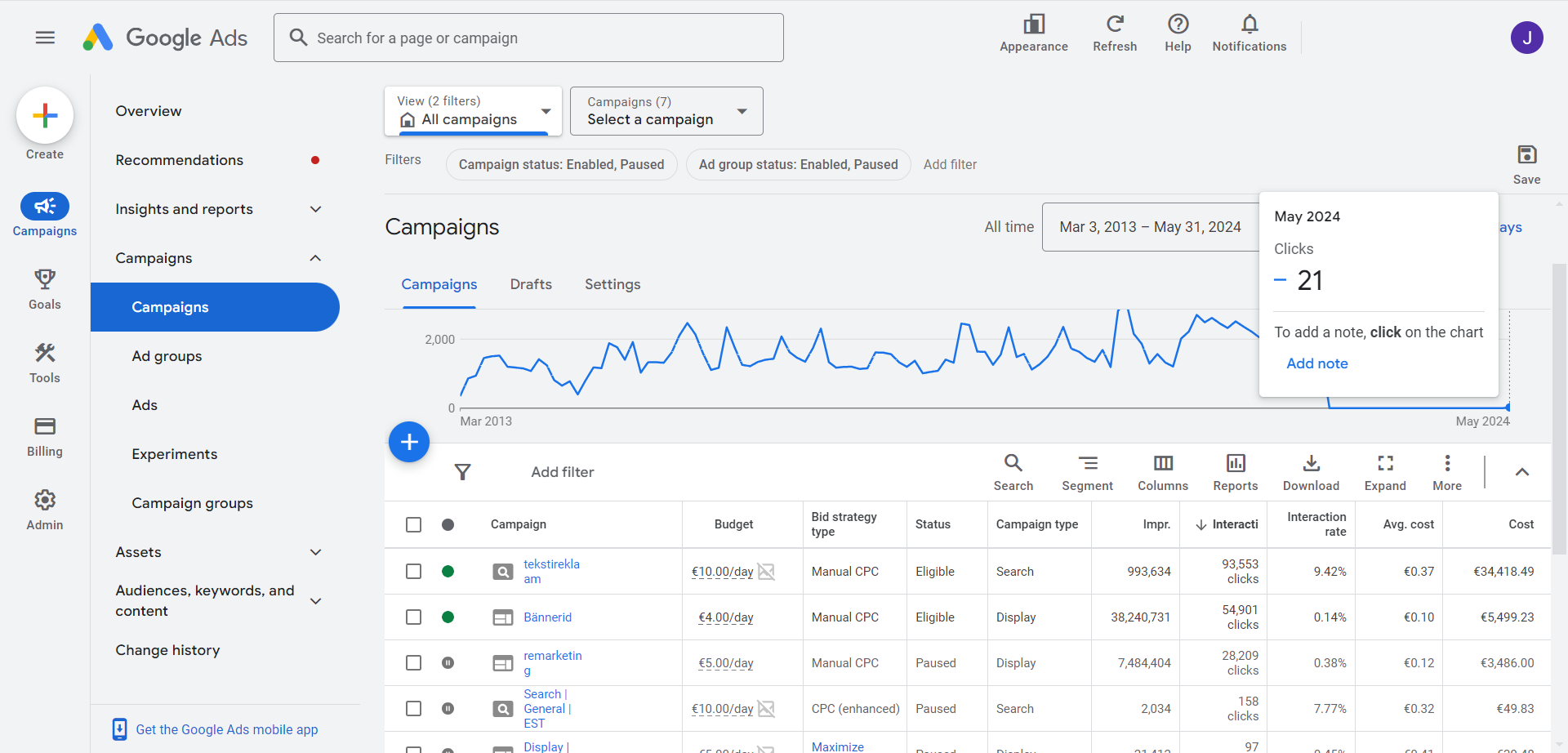Check the Search General EST campaign row
The image size is (1568, 753).
[x=414, y=708]
